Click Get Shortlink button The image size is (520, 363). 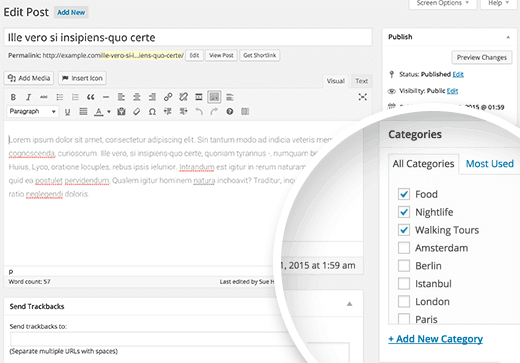click(x=260, y=55)
